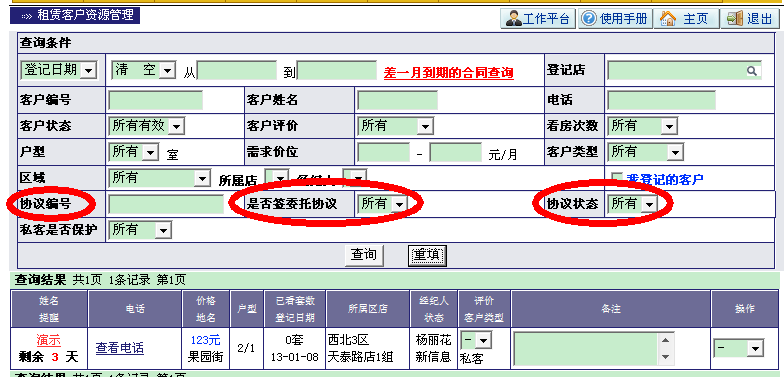Click the 客户编号 input field
This screenshot has height=377, width=784.
[x=156, y=100]
